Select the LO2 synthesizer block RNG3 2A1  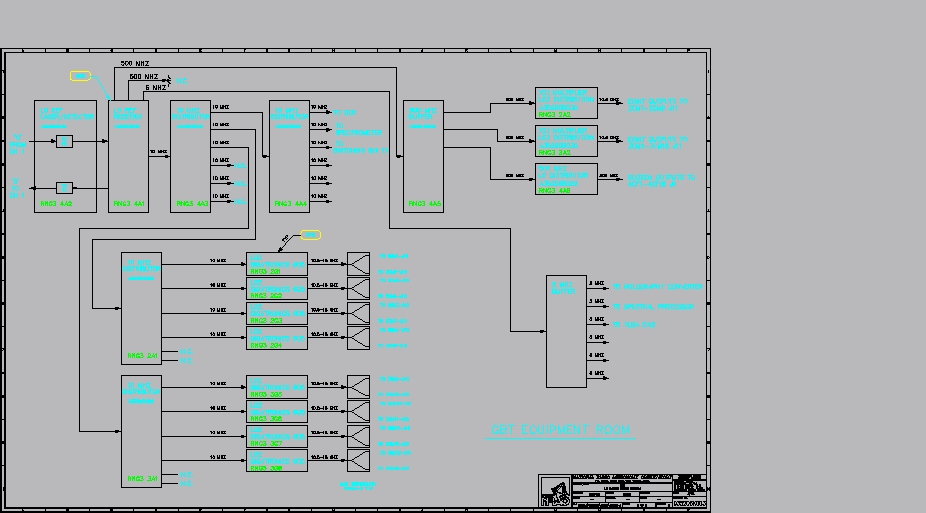click(277, 264)
